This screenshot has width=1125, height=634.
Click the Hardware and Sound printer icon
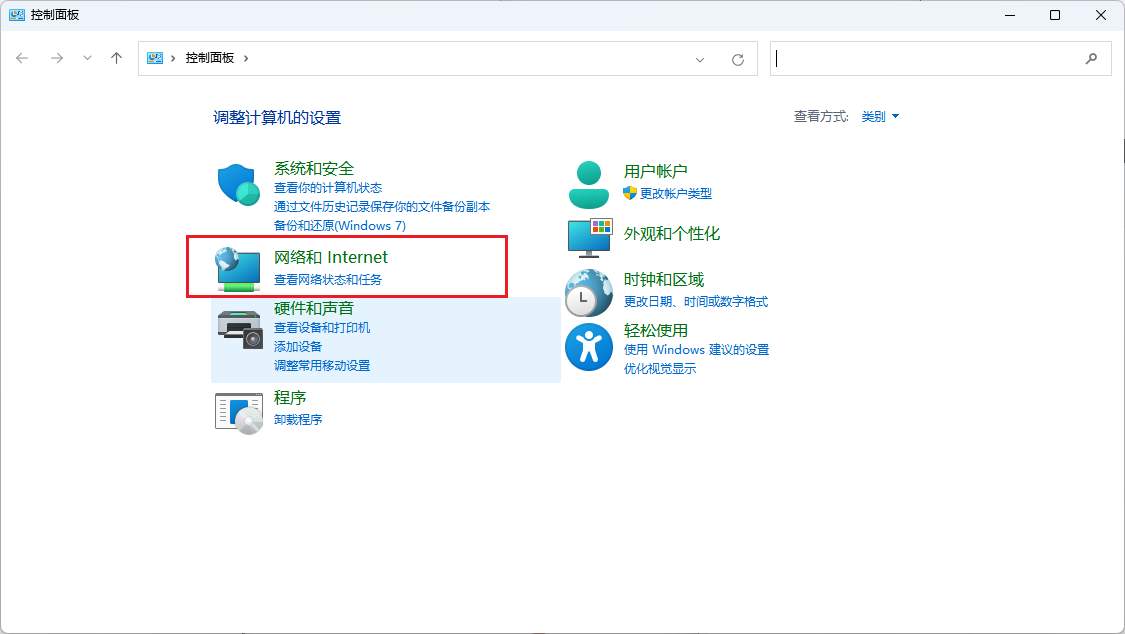(x=239, y=328)
